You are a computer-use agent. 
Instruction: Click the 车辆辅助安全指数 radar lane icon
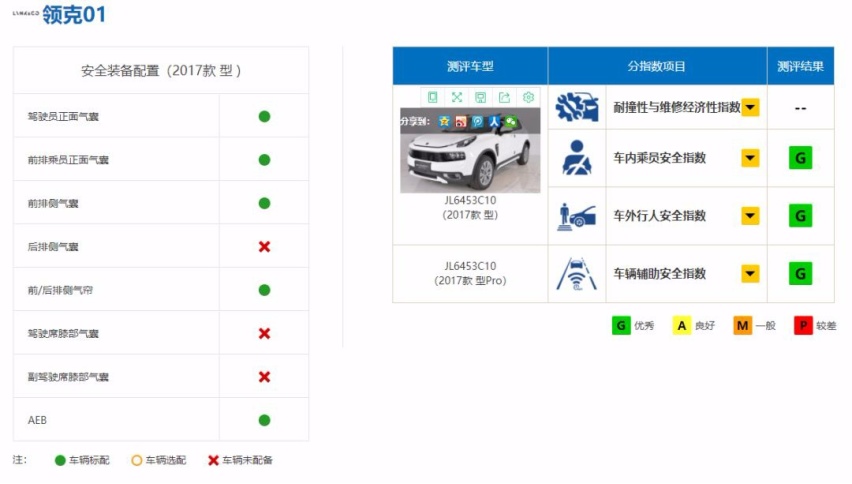coord(577,273)
